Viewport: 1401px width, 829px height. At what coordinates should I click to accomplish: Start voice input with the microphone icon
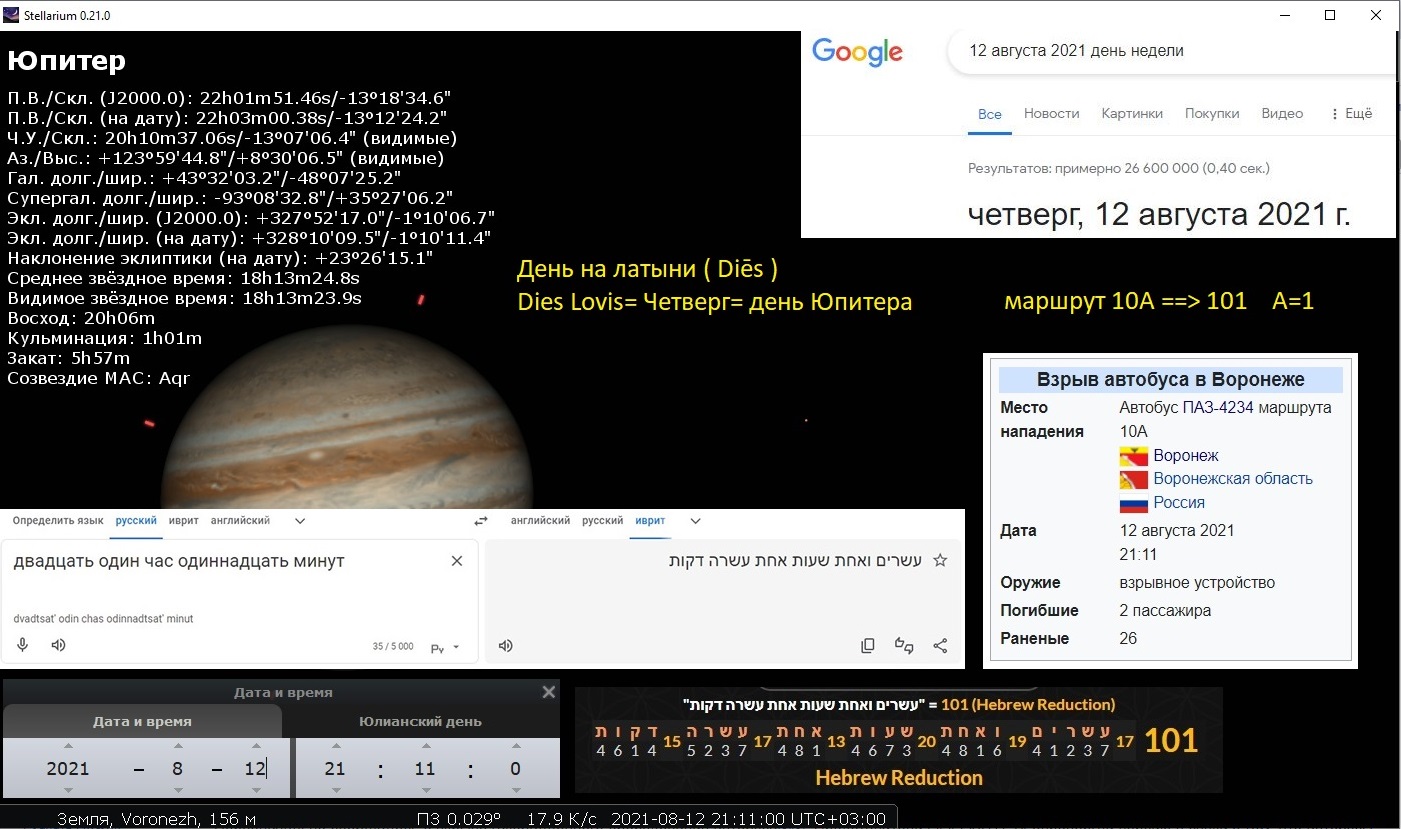pos(22,645)
